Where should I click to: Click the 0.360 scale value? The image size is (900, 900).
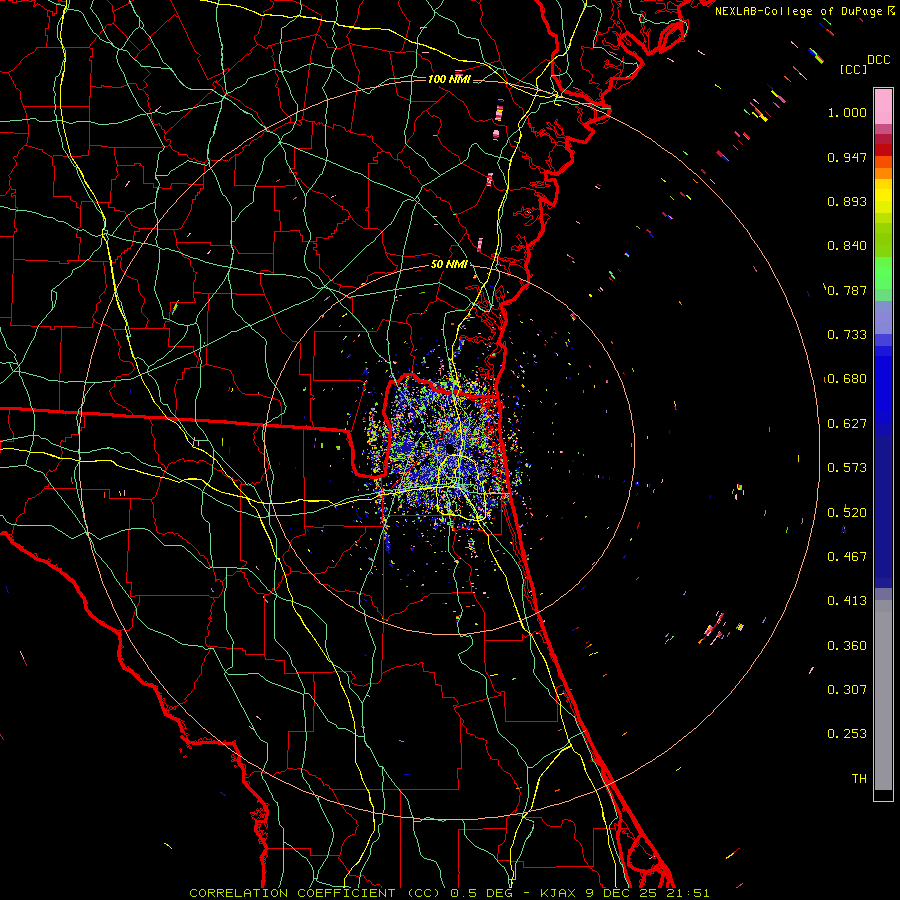pyautogui.click(x=847, y=646)
